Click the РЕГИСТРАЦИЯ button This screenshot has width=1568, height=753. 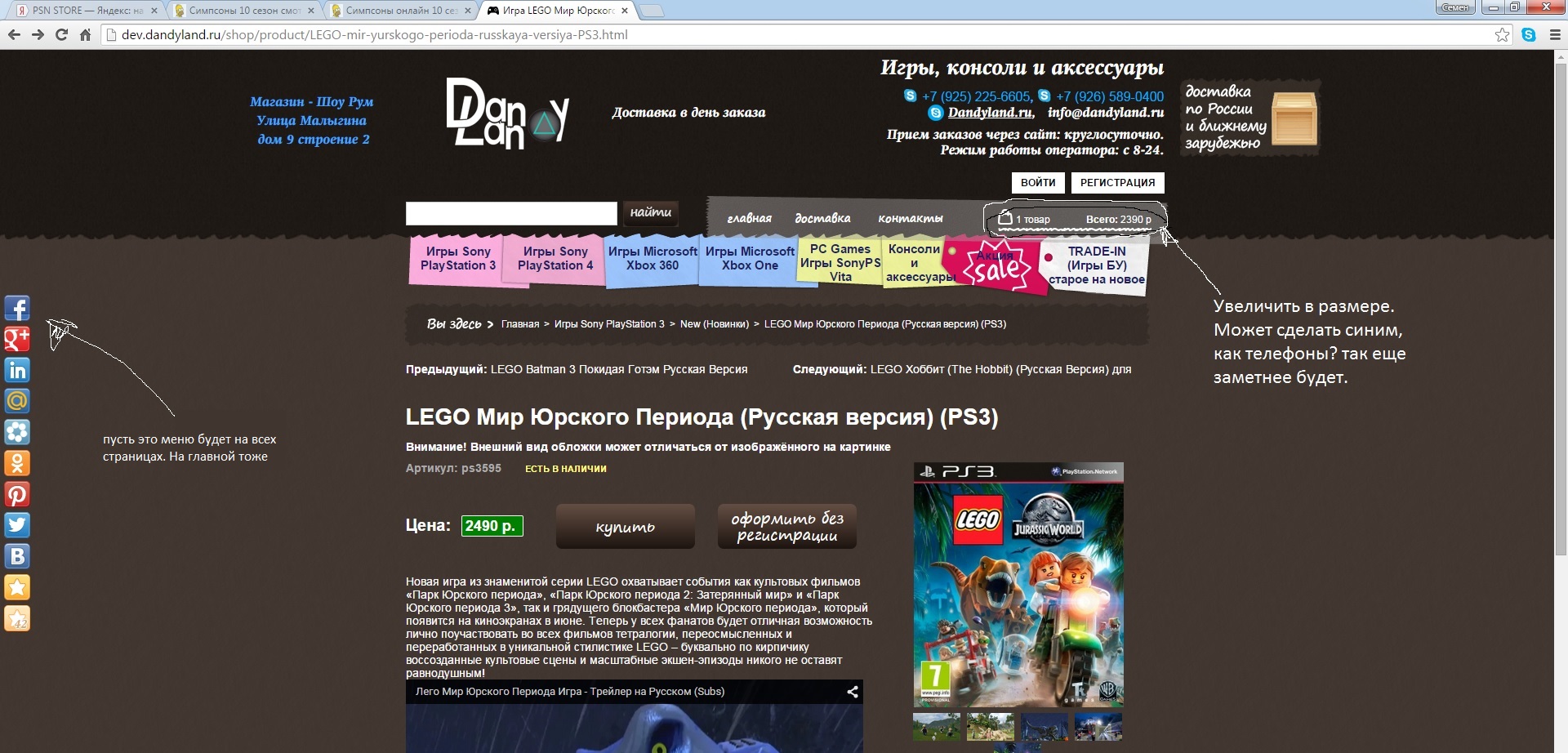(x=1117, y=183)
